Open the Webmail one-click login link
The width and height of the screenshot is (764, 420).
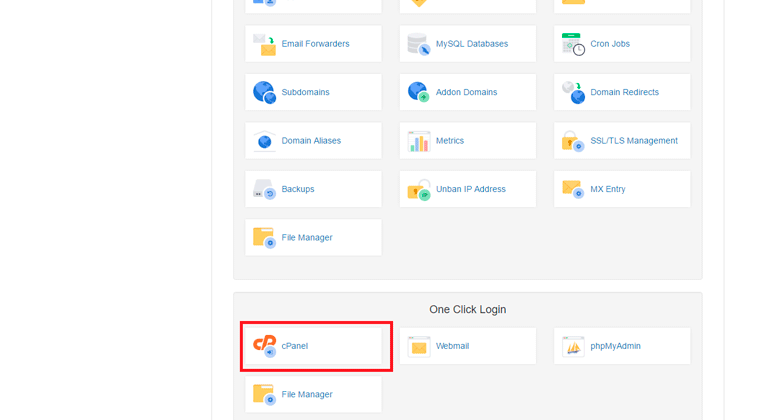pyautogui.click(x=452, y=346)
